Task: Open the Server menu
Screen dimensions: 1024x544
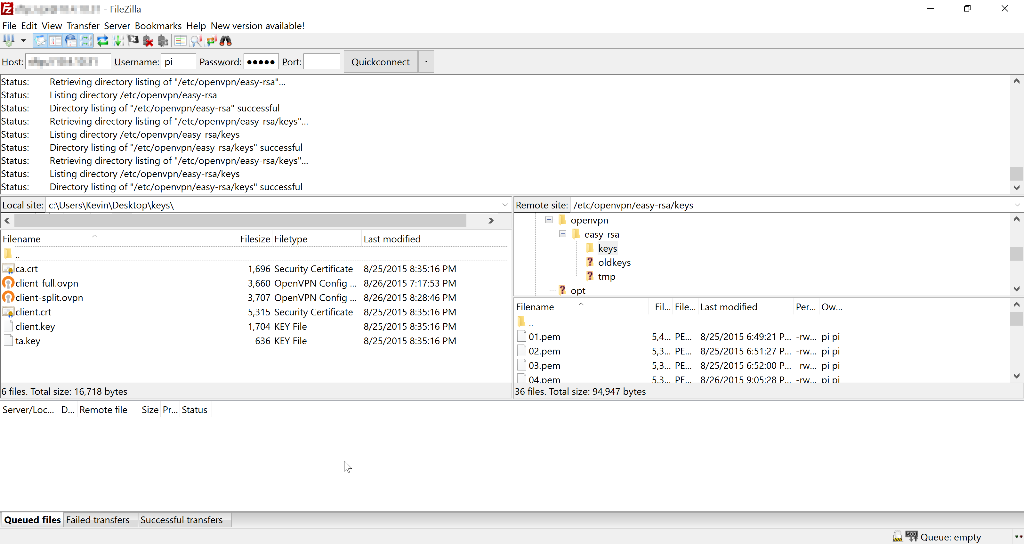Action: tap(117, 25)
